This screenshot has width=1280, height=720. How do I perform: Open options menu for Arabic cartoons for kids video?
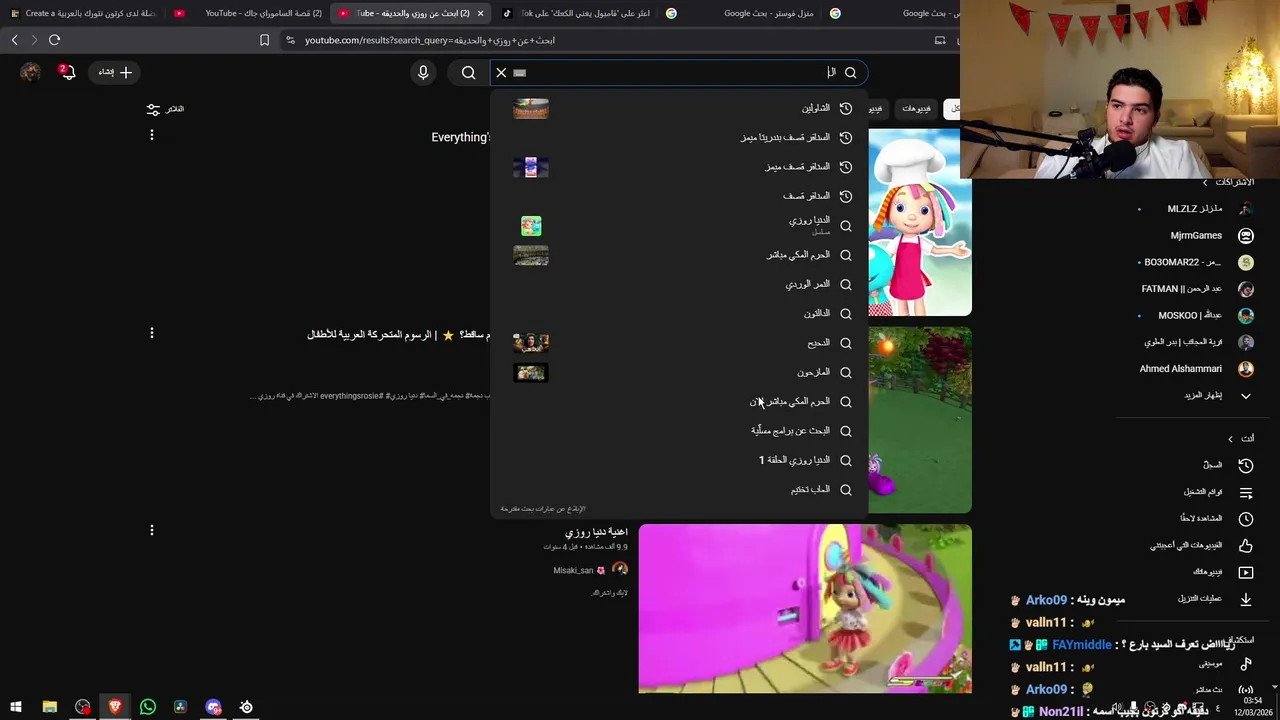(x=152, y=333)
